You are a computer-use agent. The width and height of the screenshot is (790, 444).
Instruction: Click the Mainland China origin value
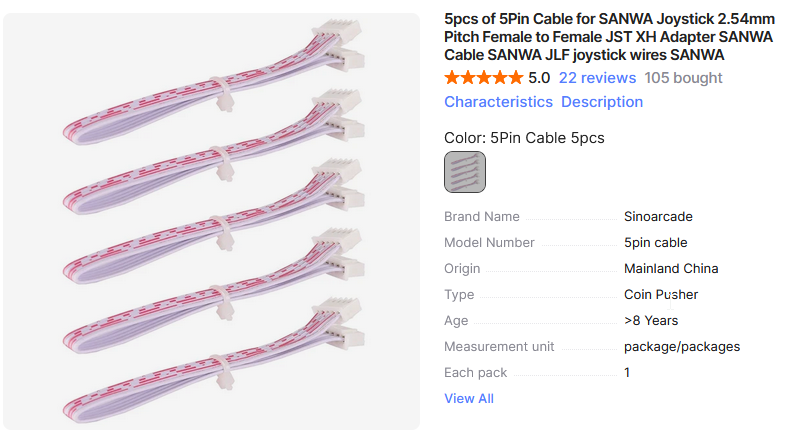pos(671,268)
